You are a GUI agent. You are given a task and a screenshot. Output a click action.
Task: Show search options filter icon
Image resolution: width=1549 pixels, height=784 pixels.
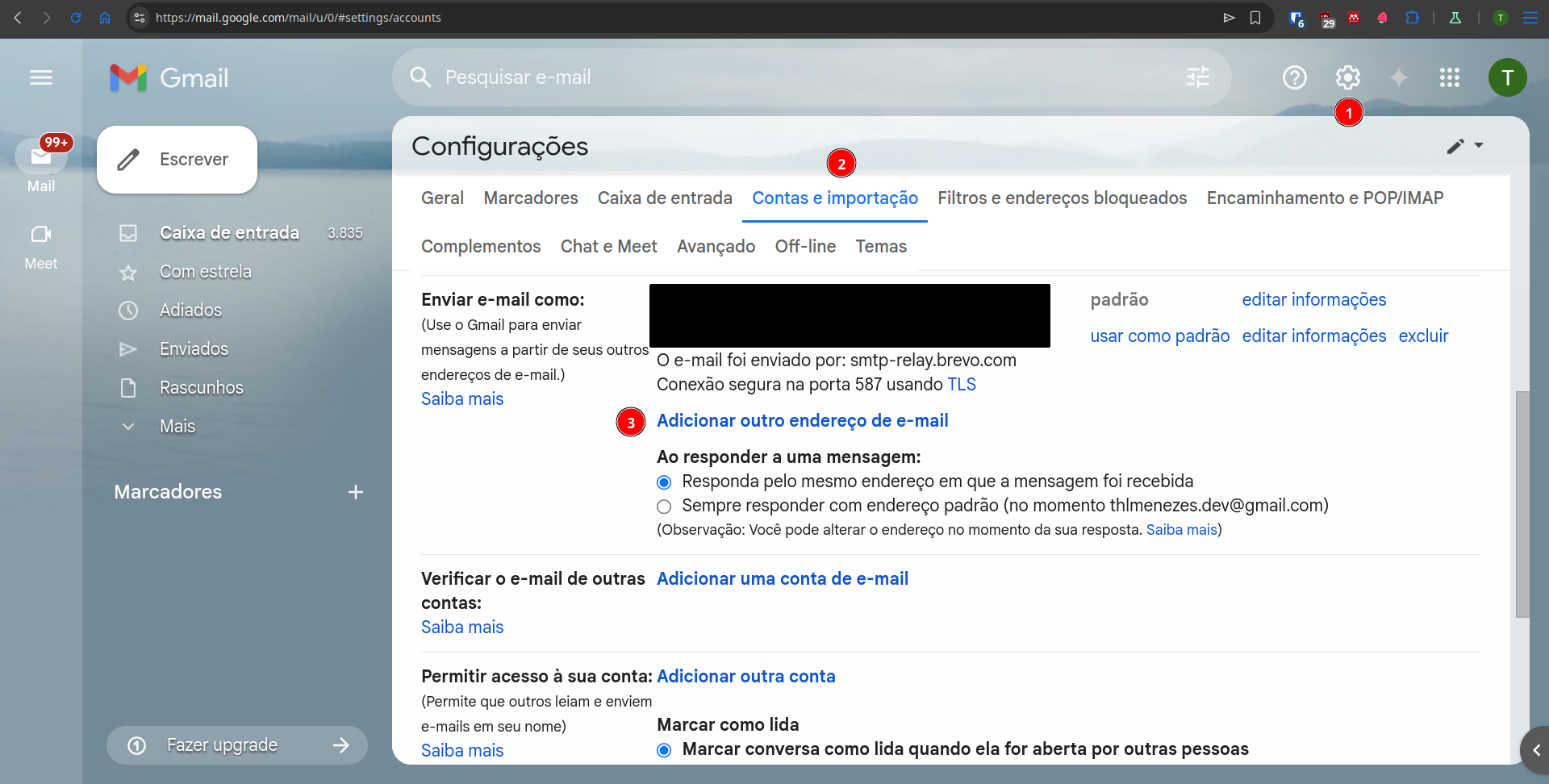pos(1198,77)
